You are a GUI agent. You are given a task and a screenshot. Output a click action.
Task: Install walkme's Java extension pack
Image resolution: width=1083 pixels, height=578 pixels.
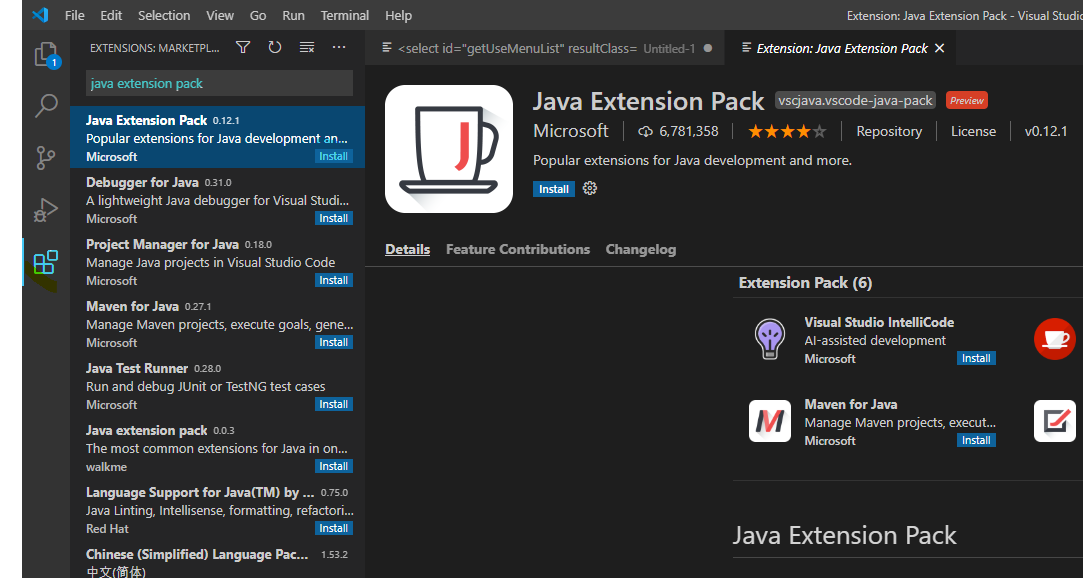coord(334,466)
